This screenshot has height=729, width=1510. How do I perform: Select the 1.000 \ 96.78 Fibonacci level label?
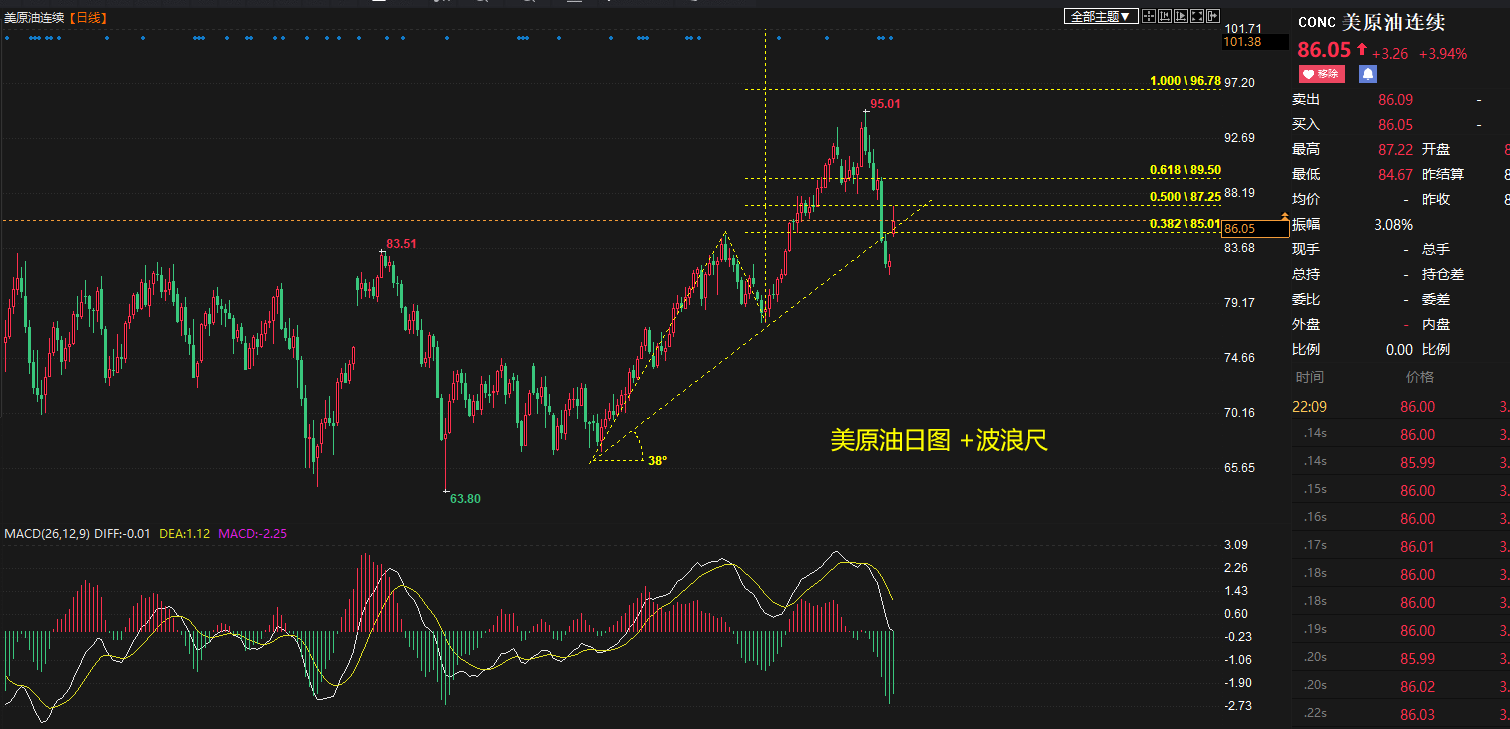(x=1185, y=80)
